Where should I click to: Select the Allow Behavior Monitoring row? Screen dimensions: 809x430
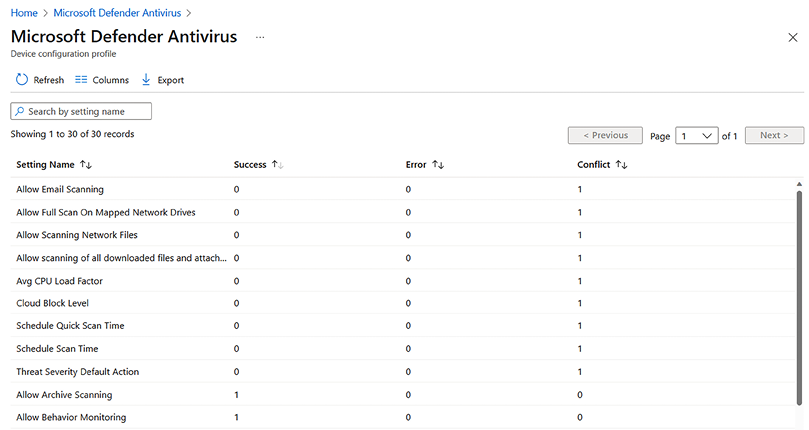(402, 417)
